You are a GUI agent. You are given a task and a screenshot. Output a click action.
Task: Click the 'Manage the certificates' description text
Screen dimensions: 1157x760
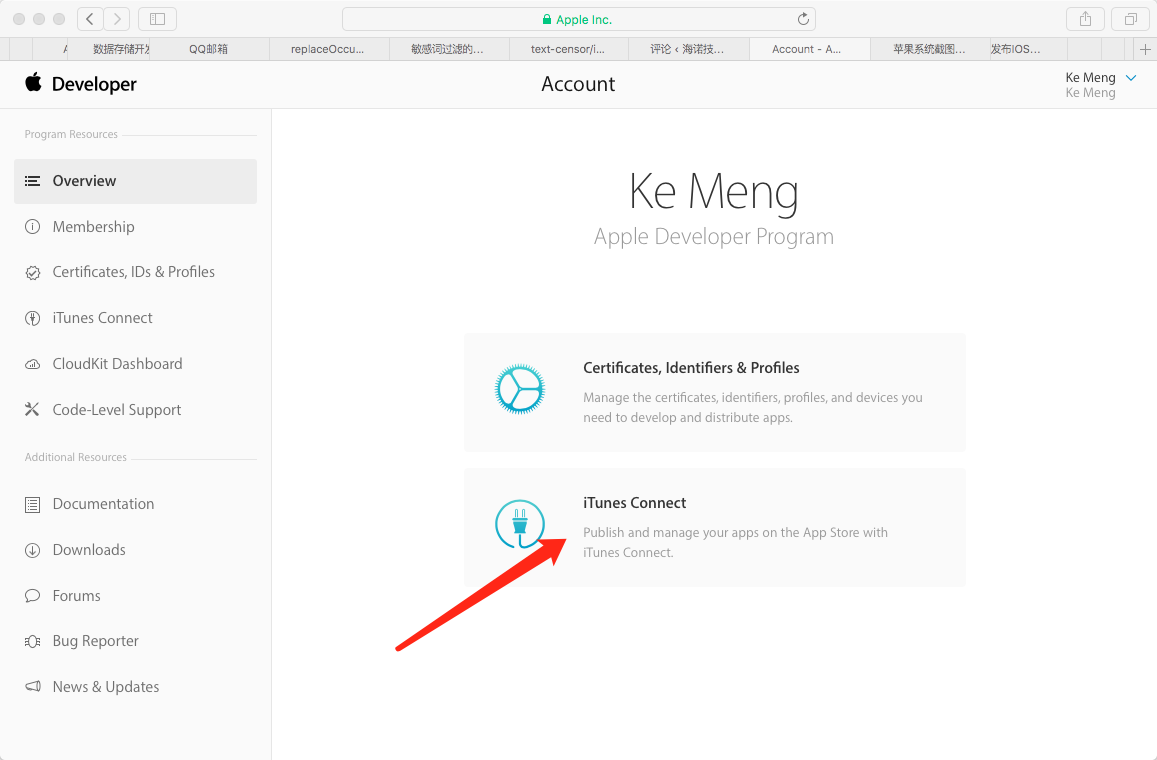coord(753,407)
